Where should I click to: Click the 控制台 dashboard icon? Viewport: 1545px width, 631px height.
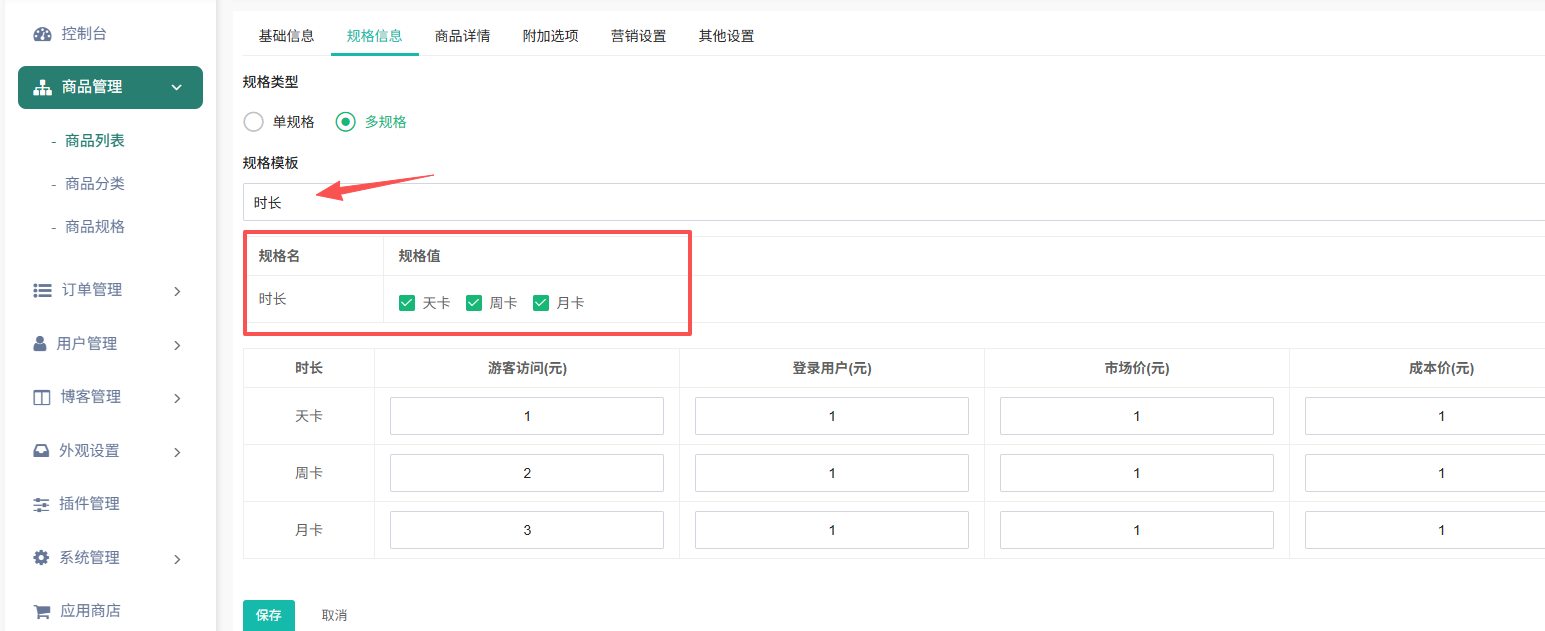[x=42, y=34]
